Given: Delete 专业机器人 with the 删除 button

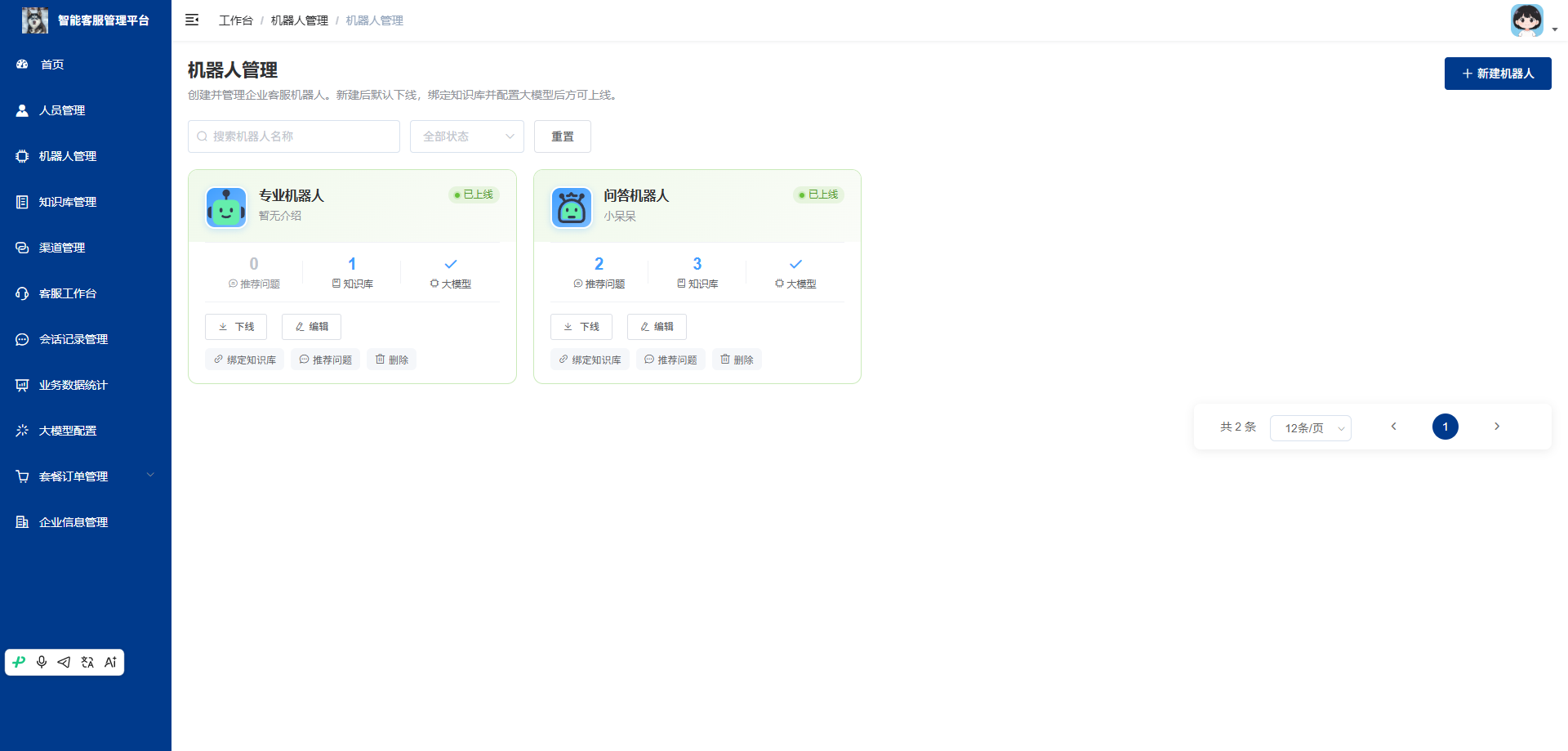Looking at the screenshot, I should [x=392, y=360].
